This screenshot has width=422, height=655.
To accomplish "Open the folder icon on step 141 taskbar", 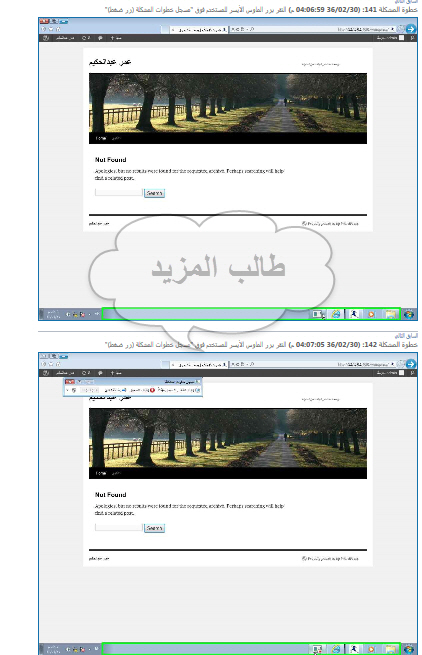I will (x=390, y=314).
